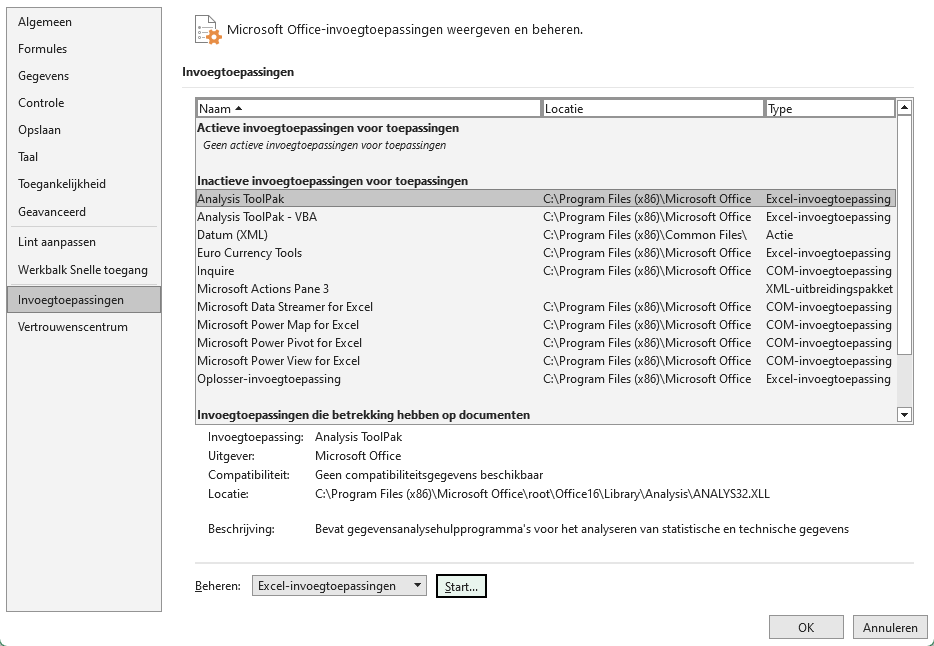Open the Geavanceerd options category

(x=83, y=211)
